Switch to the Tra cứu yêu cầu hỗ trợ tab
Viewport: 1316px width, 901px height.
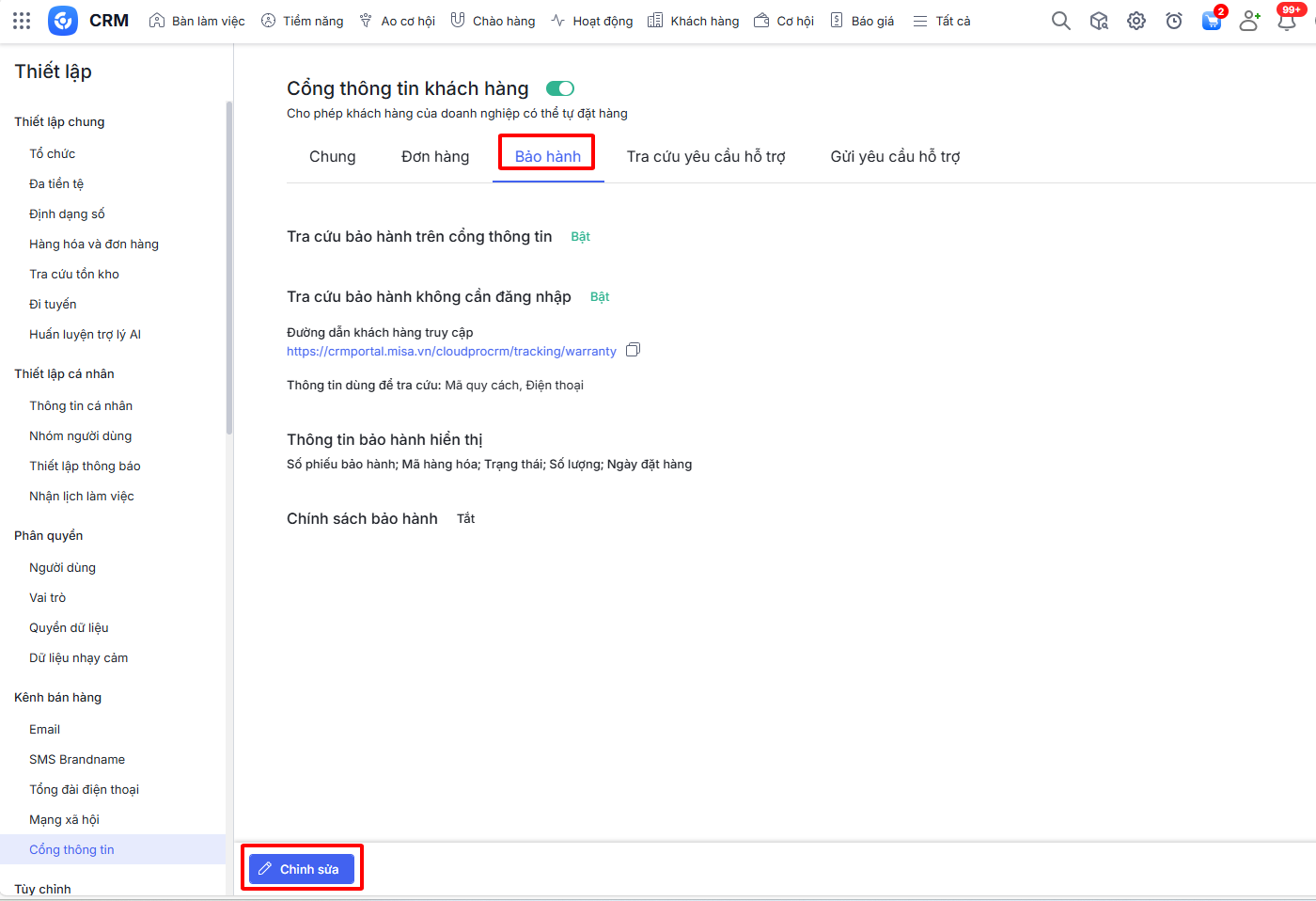tap(706, 157)
